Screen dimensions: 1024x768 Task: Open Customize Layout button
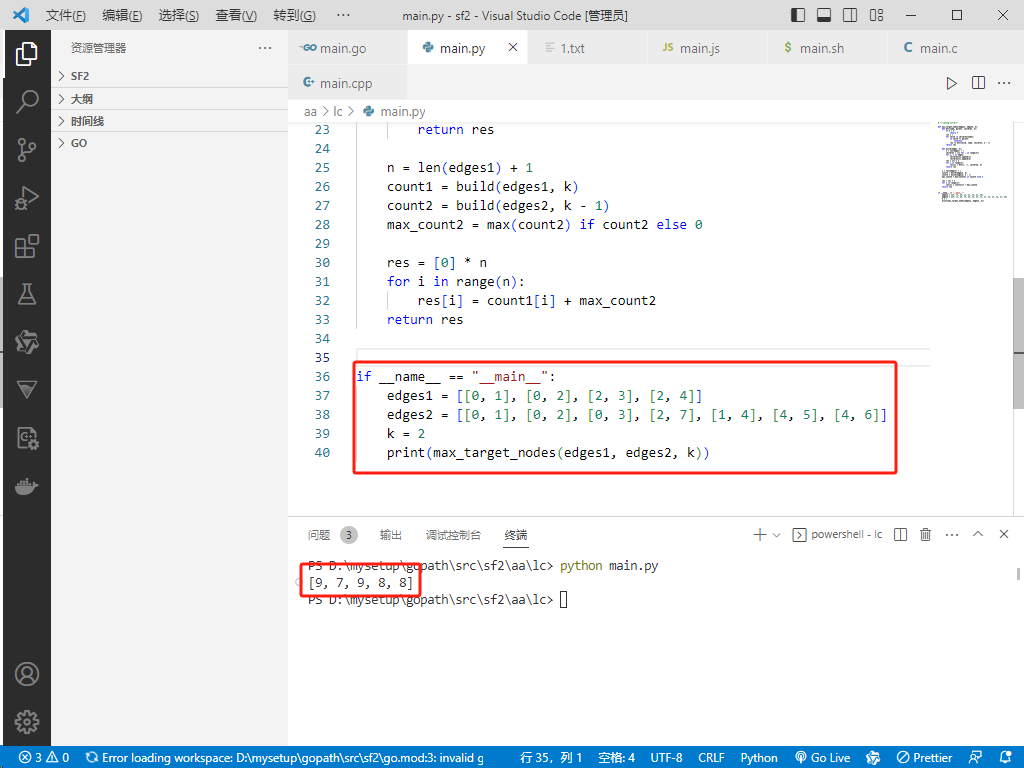pos(876,15)
